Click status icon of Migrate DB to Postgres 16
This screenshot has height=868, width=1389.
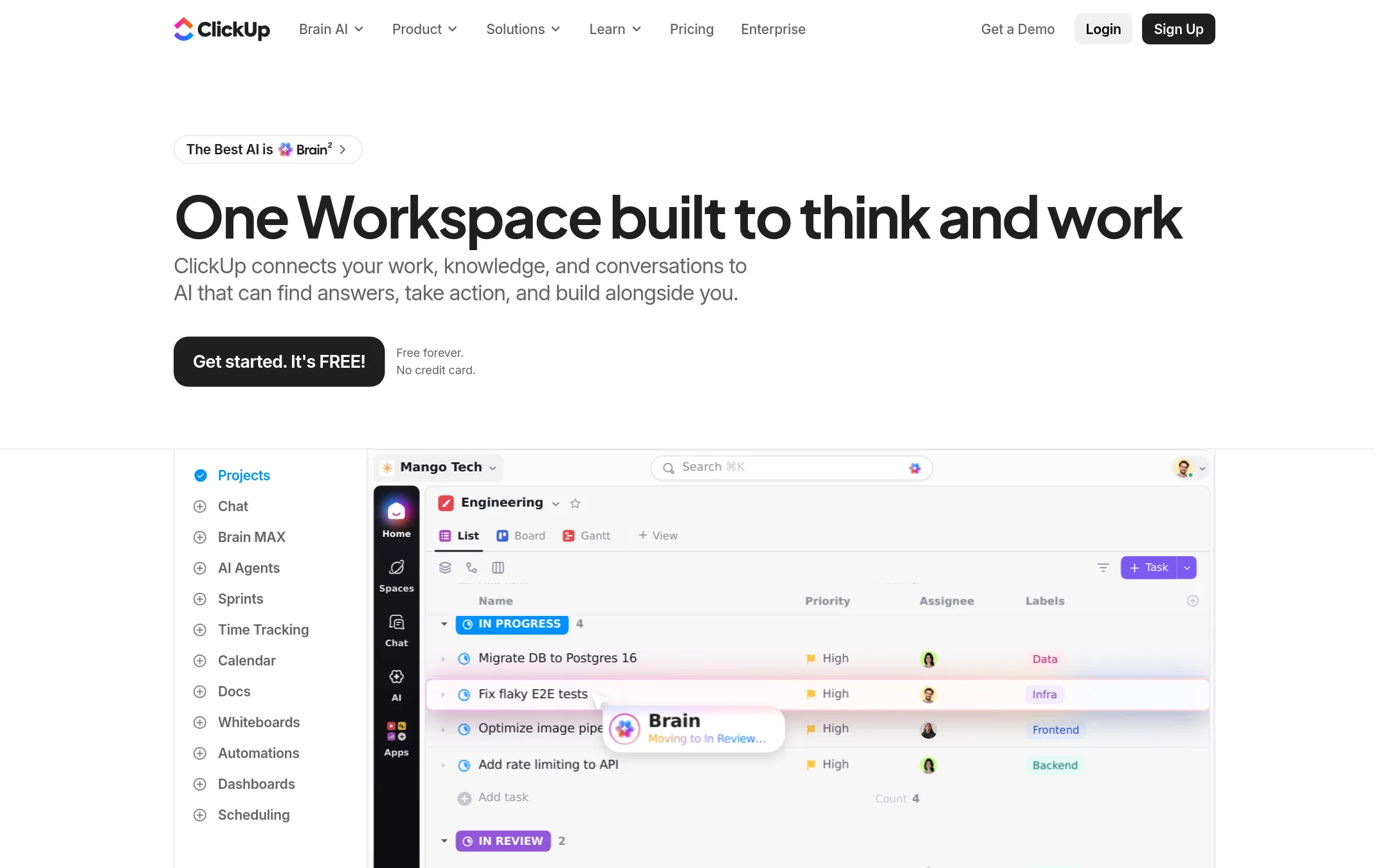pos(464,658)
